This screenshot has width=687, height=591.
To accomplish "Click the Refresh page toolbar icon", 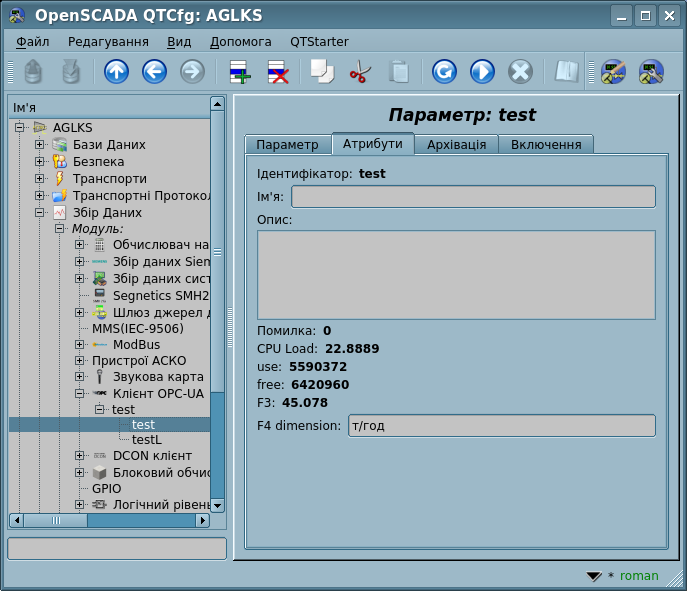I will tap(444, 72).
